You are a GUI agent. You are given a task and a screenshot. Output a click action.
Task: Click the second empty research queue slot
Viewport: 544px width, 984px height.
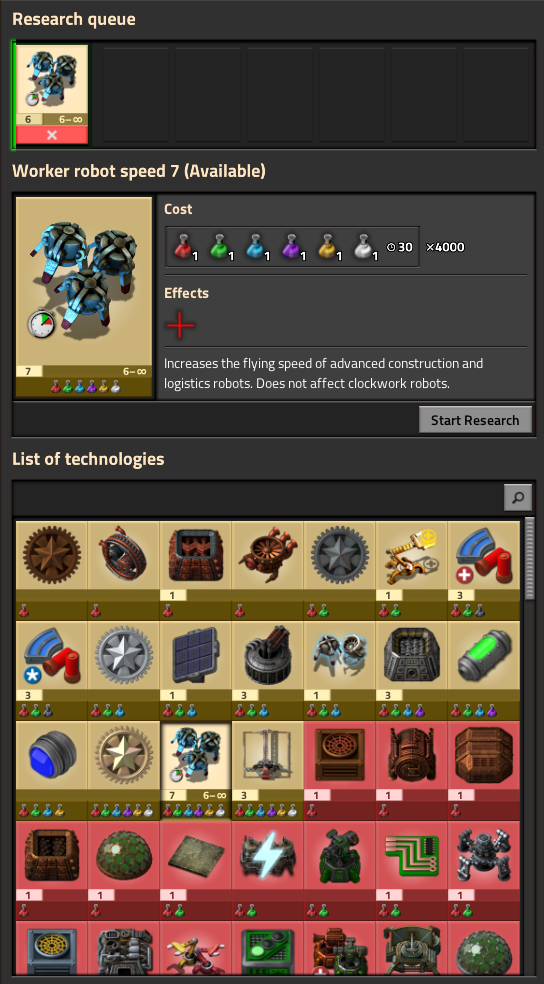pyautogui.click(x=208, y=94)
